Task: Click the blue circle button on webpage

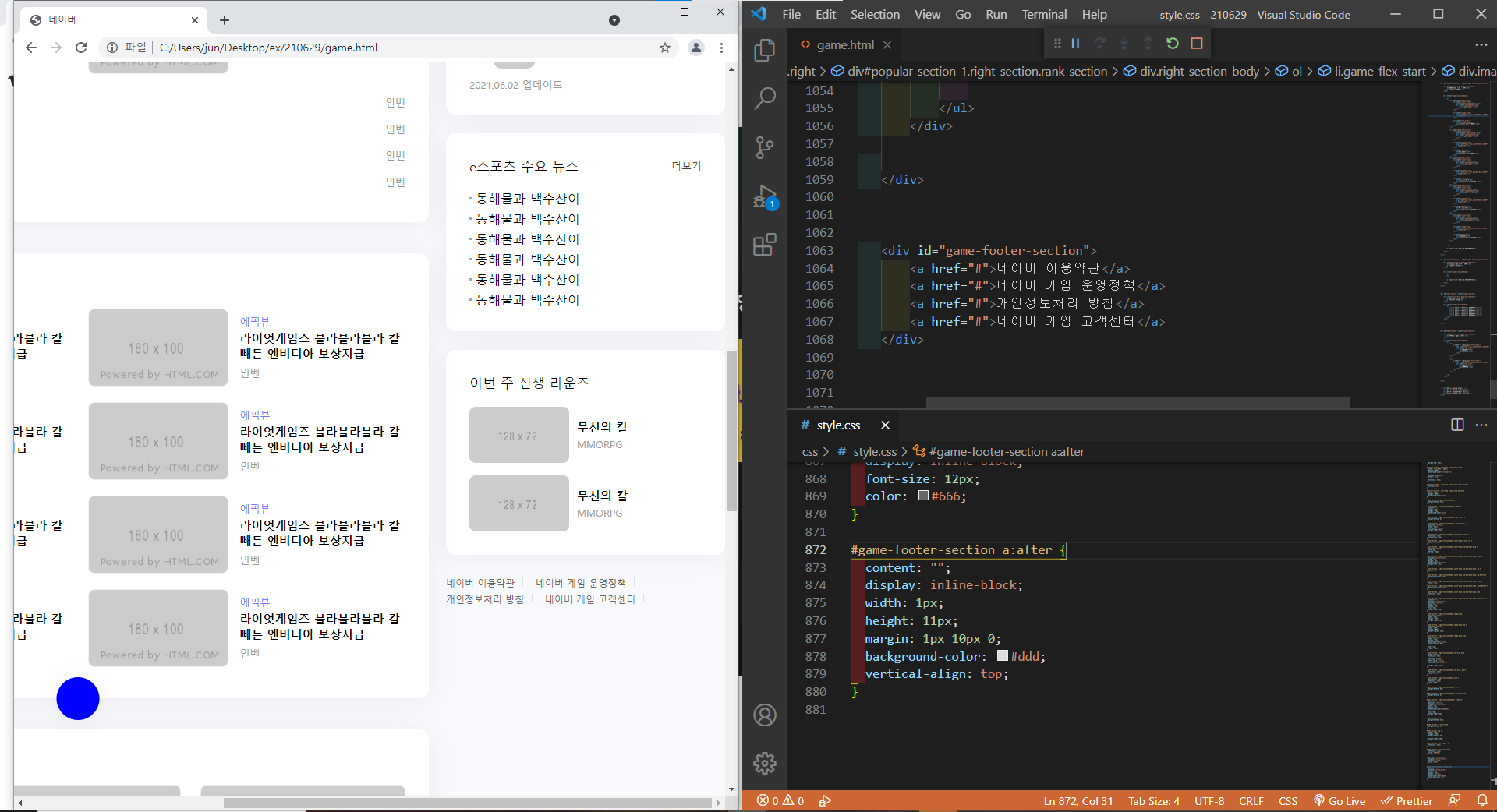Action: (78, 698)
